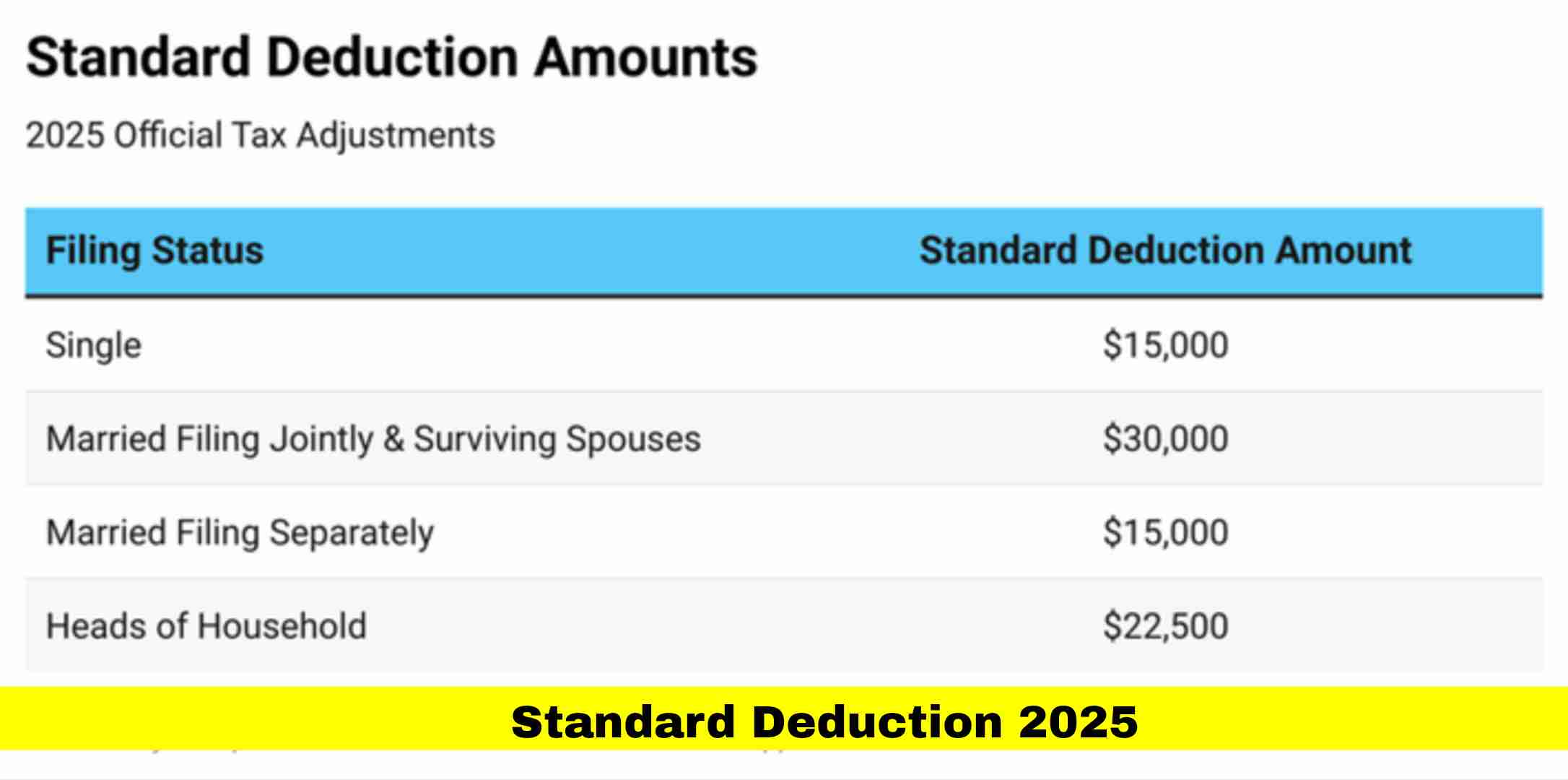Click the $15,000 amount in the Single row
Screen dimensions: 1568x780
[1165, 345]
